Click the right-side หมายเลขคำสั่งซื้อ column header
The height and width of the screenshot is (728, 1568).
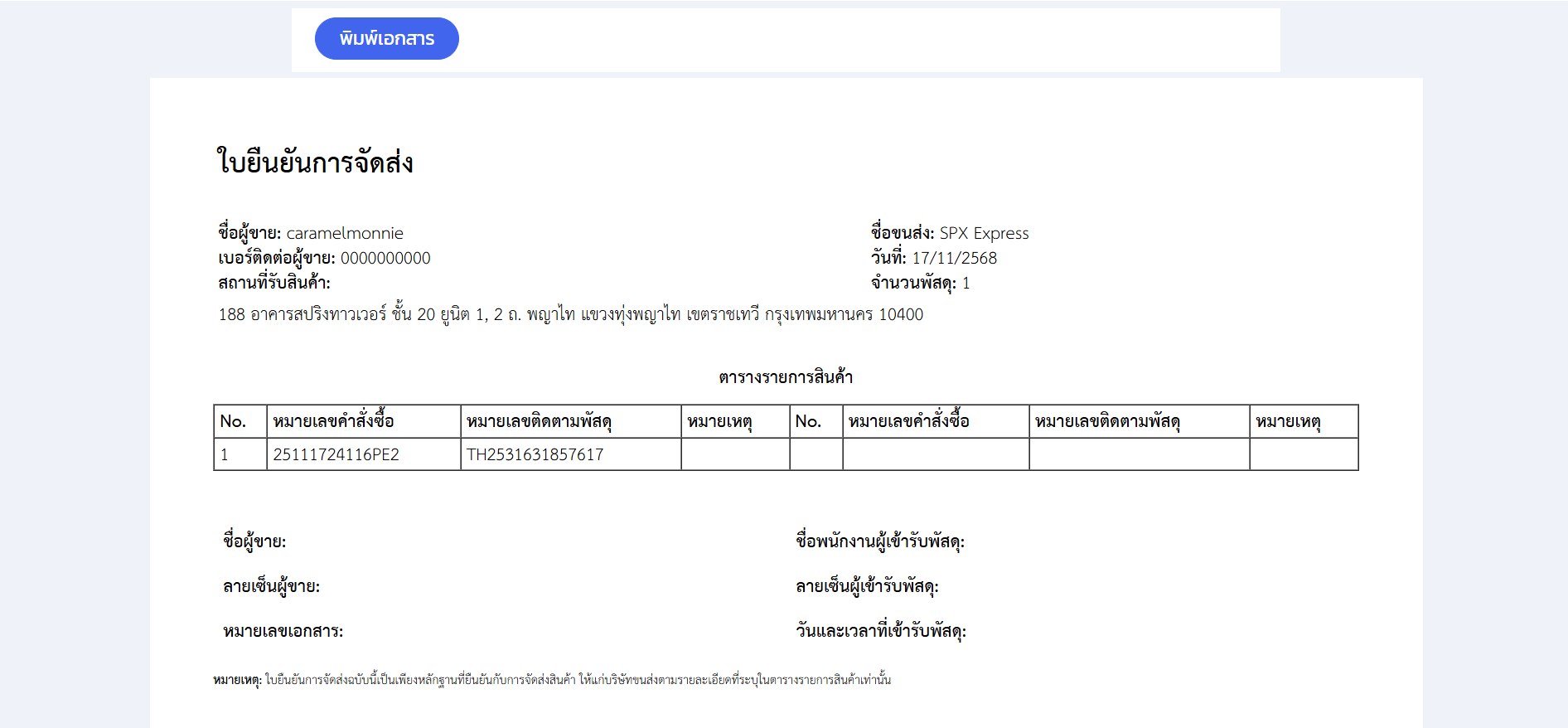pyautogui.click(x=908, y=422)
